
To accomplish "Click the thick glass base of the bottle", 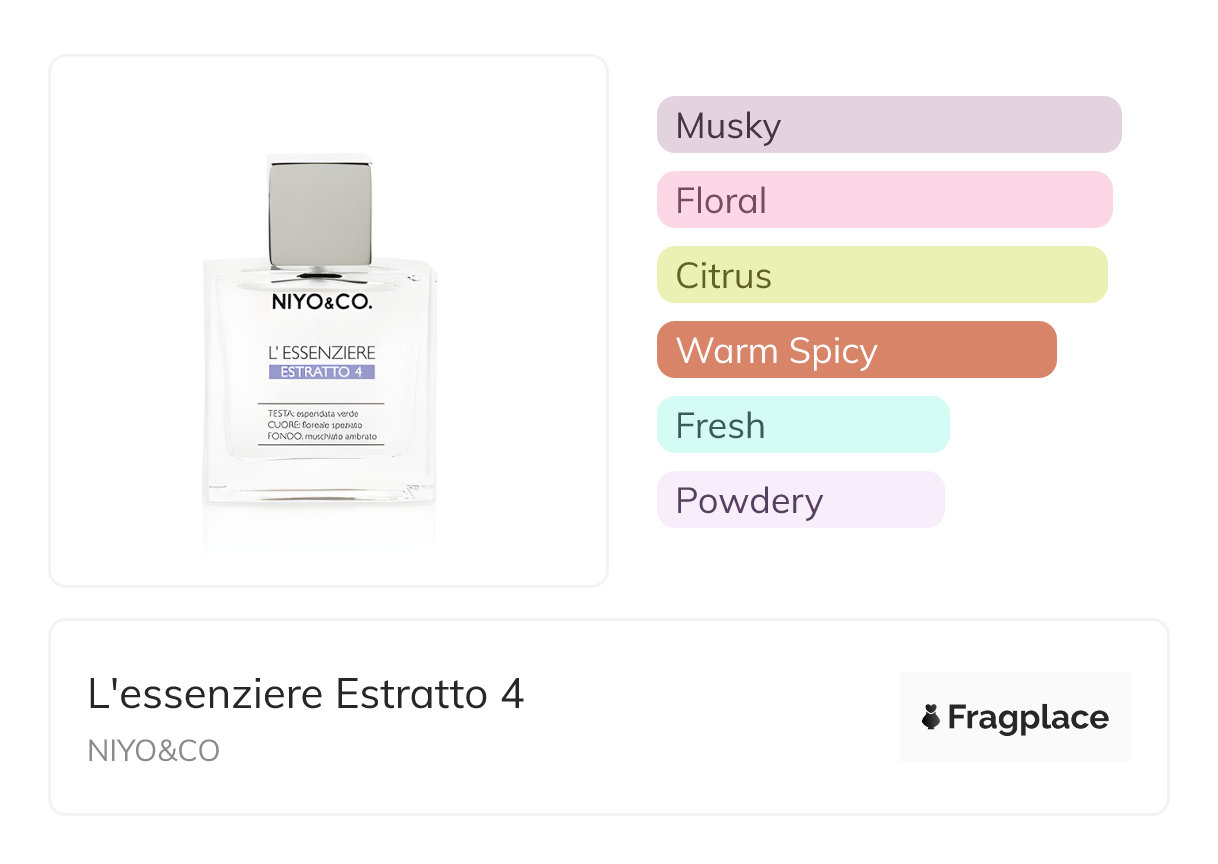I will (320, 485).
